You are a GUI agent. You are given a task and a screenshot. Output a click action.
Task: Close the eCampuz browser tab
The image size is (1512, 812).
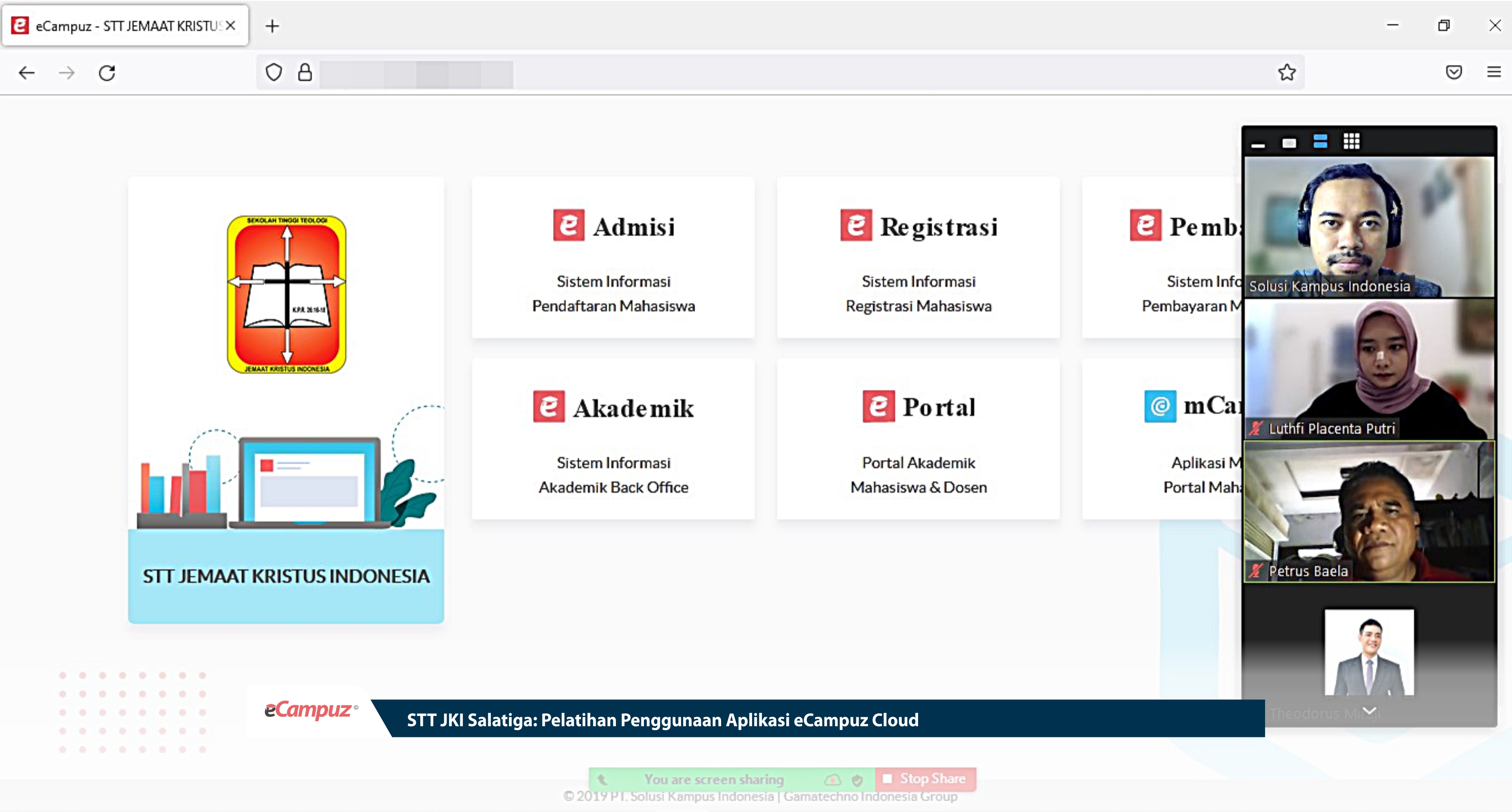pos(231,25)
